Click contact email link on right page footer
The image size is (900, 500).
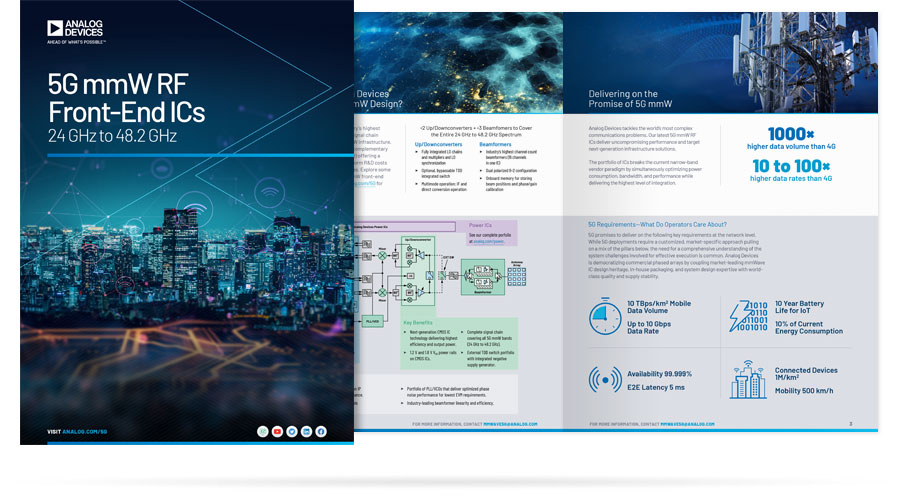tap(688, 424)
